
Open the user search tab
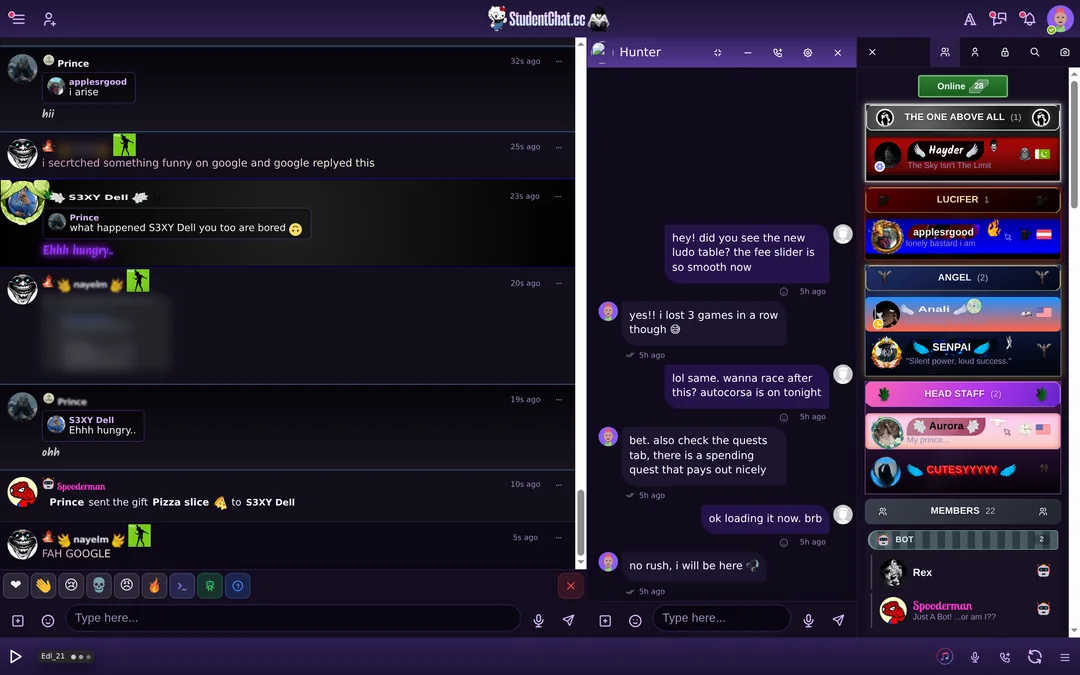(1035, 52)
